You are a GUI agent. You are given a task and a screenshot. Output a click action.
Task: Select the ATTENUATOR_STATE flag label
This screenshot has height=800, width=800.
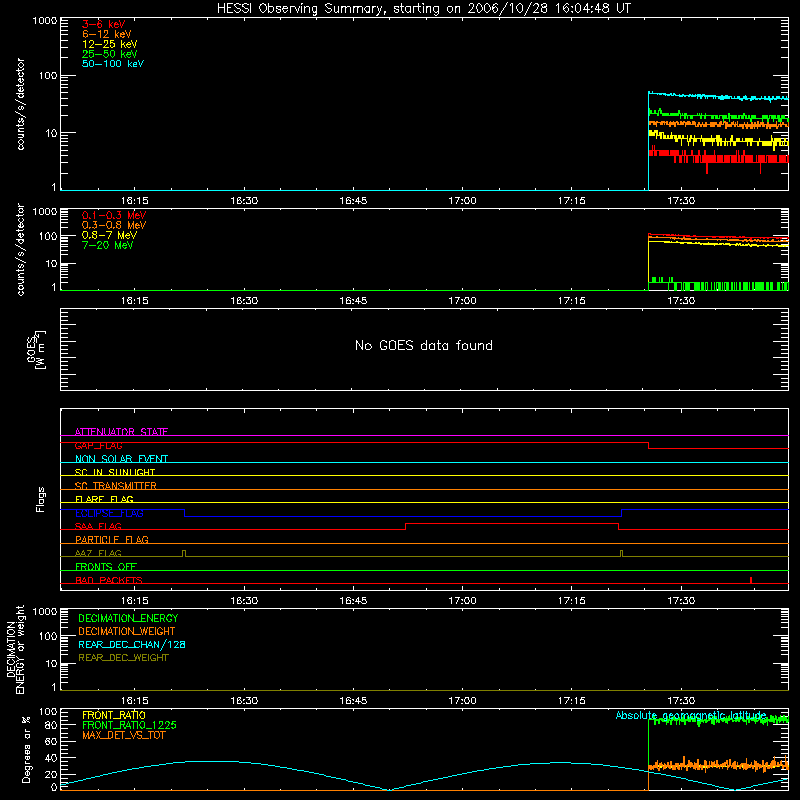point(121,432)
